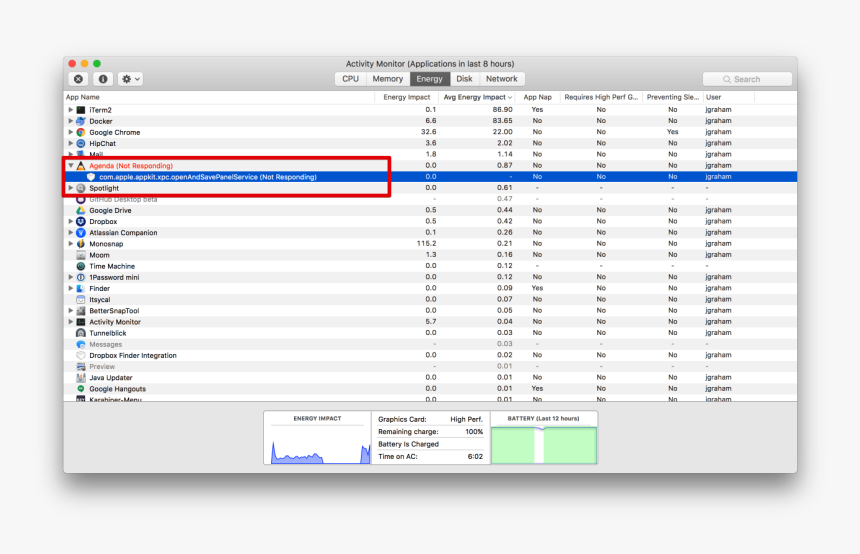
Task: Click the Itsycal calendar icon
Action: pyautogui.click(x=81, y=299)
